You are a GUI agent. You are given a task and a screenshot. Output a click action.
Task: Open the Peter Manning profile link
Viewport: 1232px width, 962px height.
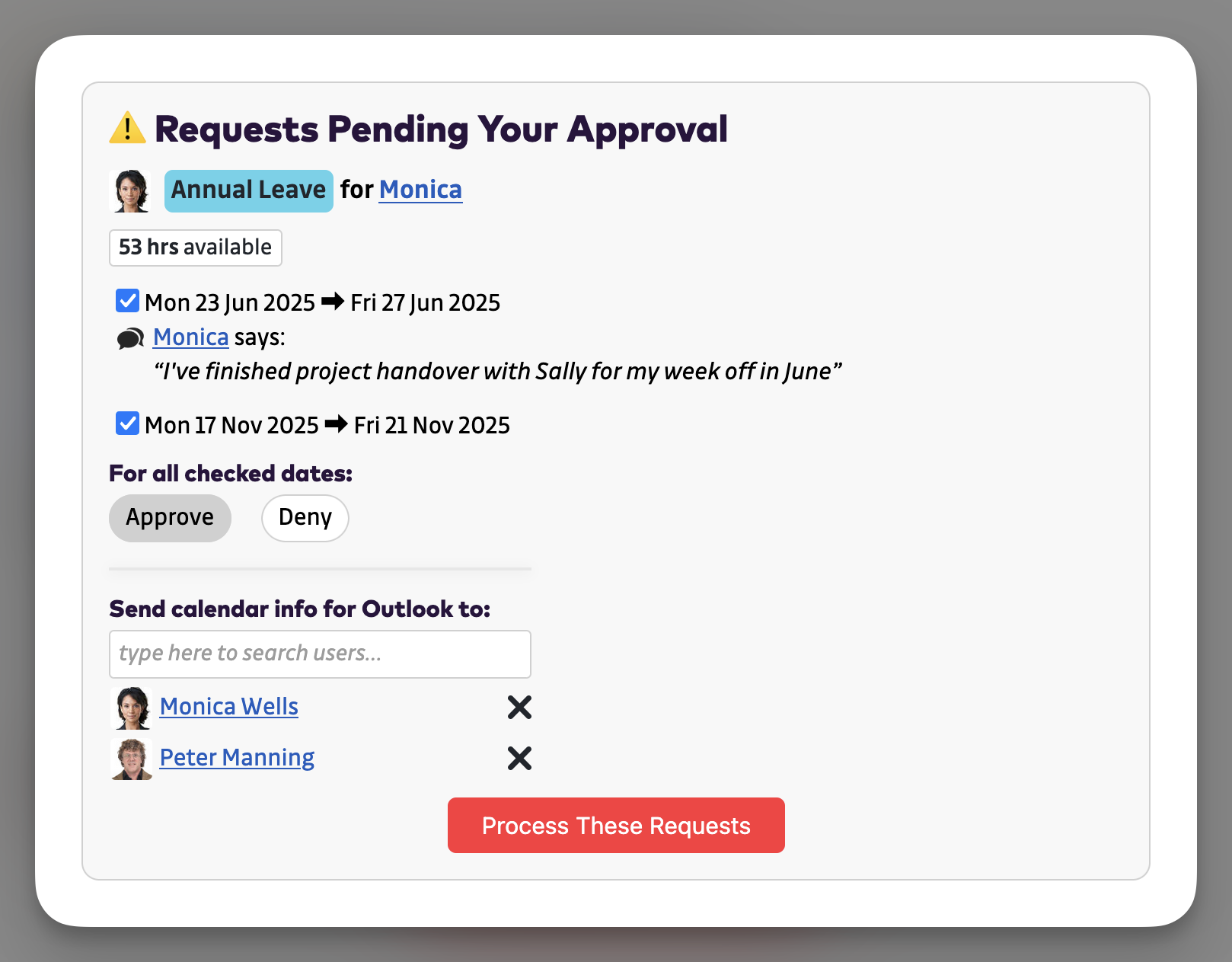236,757
